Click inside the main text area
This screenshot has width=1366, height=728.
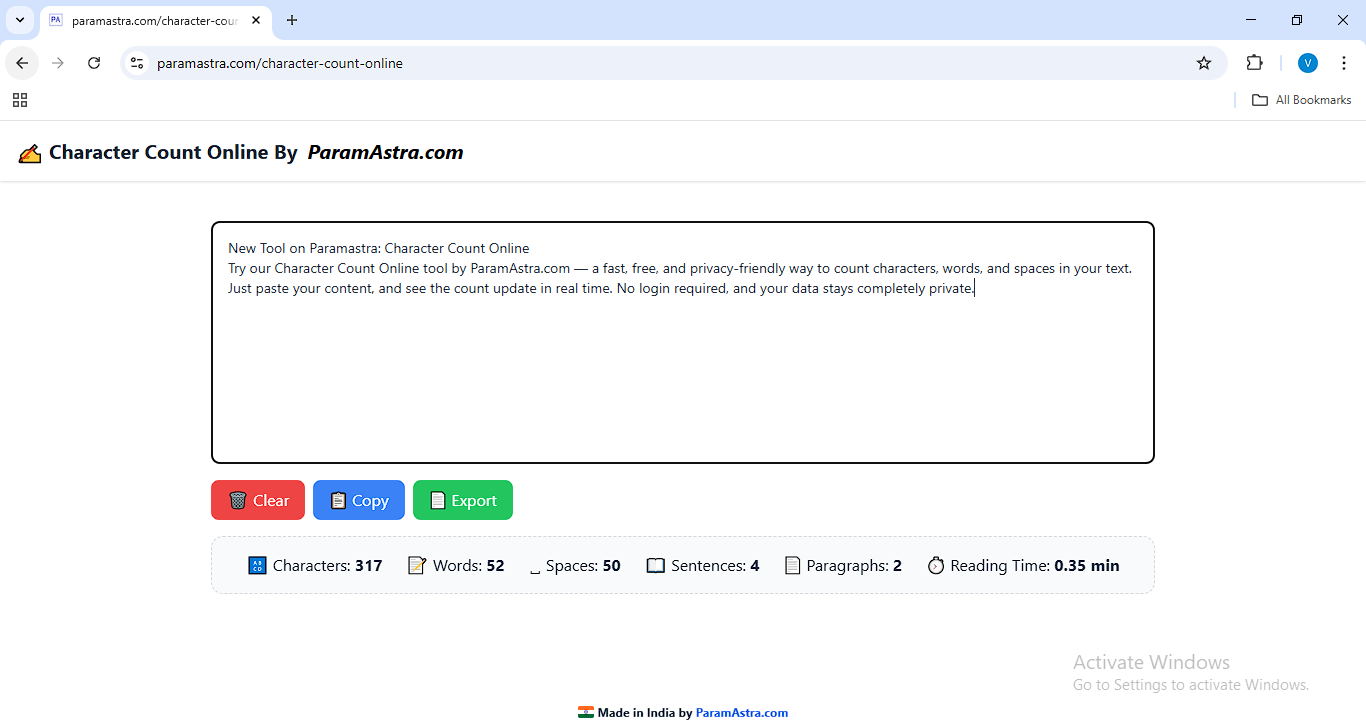coord(683,342)
